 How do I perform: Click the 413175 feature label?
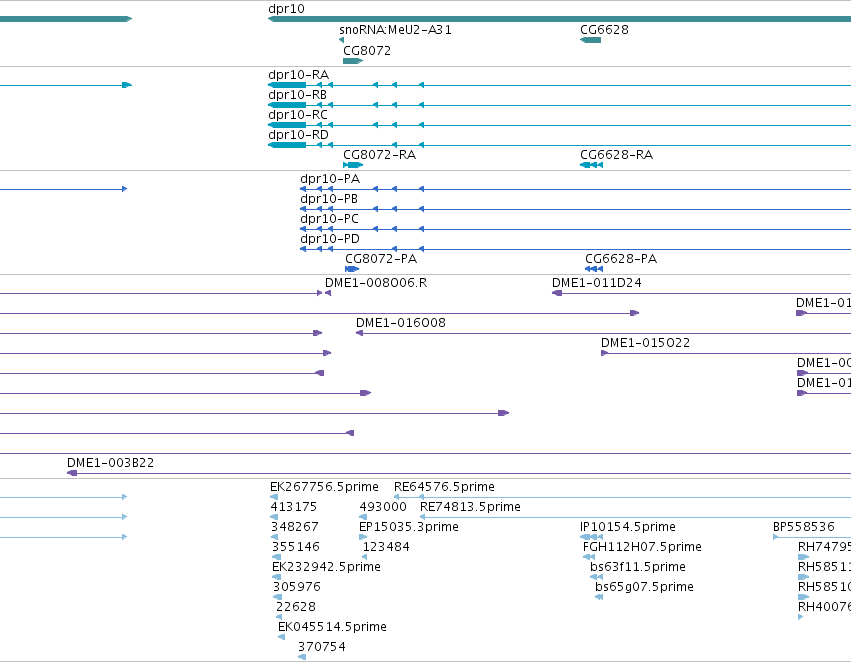click(294, 507)
